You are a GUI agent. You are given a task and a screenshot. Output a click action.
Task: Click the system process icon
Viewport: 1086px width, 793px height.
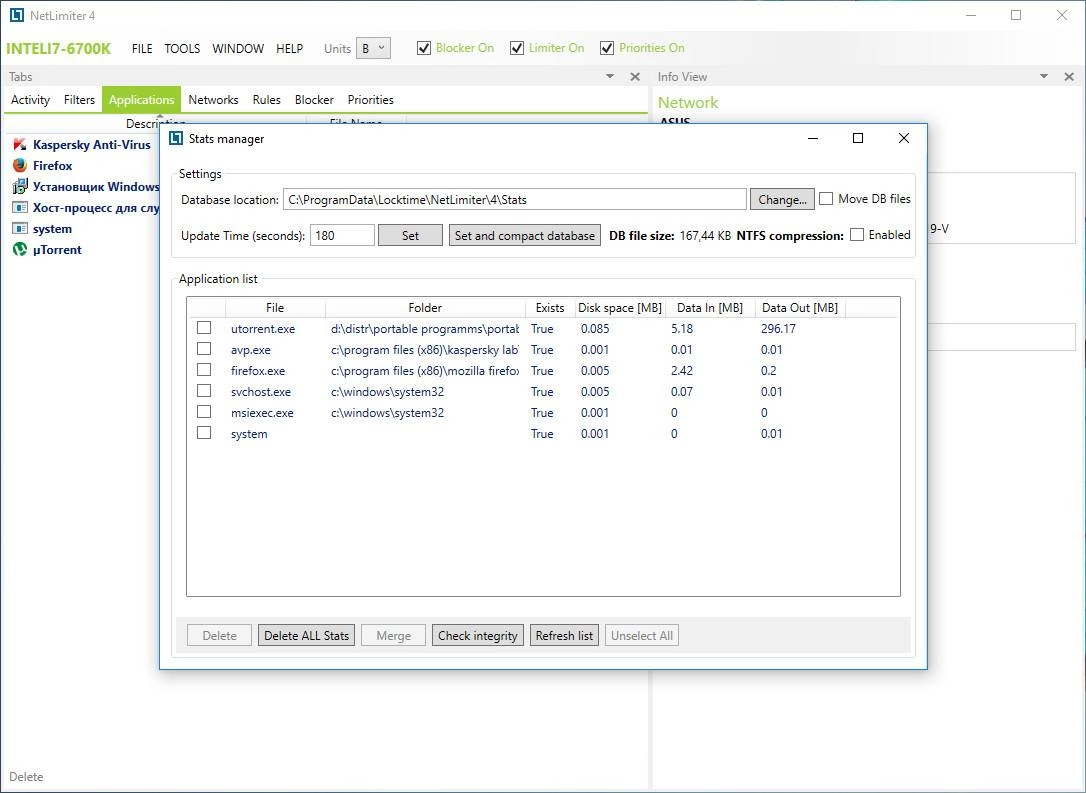19,229
